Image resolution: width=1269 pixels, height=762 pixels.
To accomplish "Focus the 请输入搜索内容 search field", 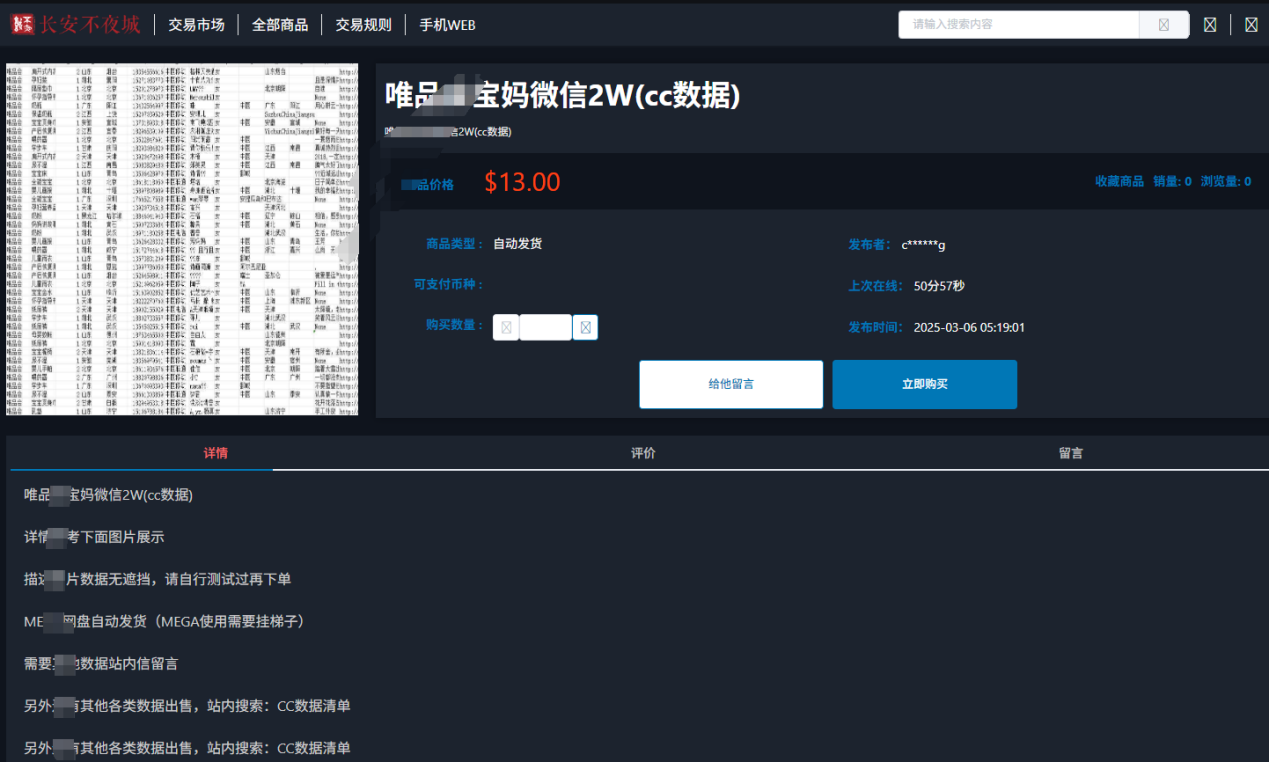I will click(x=1019, y=25).
